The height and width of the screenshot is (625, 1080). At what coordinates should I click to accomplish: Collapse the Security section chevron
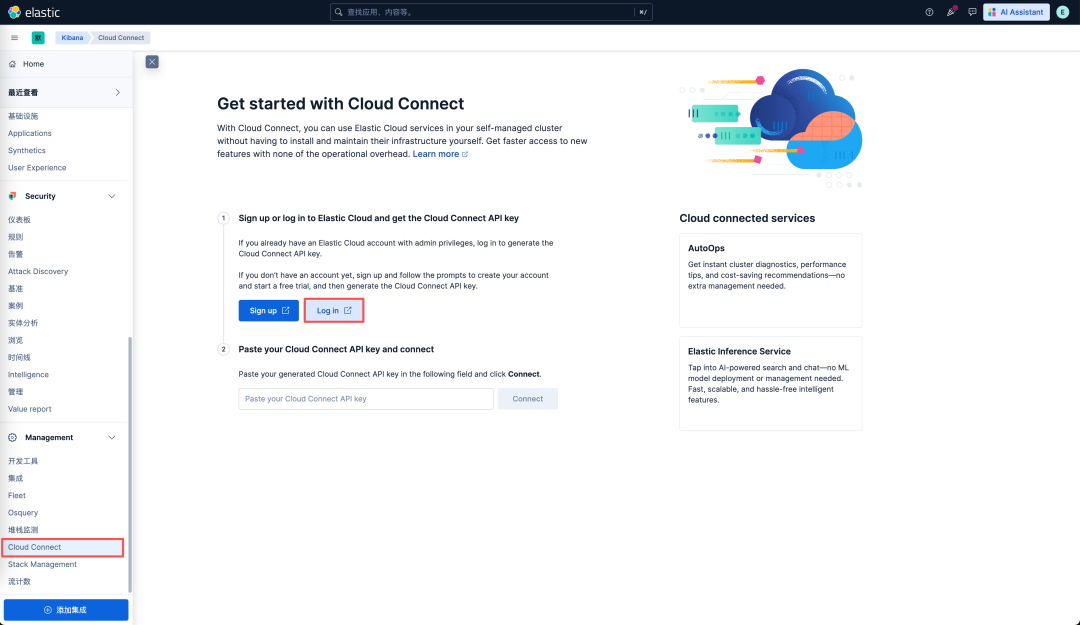click(112, 196)
